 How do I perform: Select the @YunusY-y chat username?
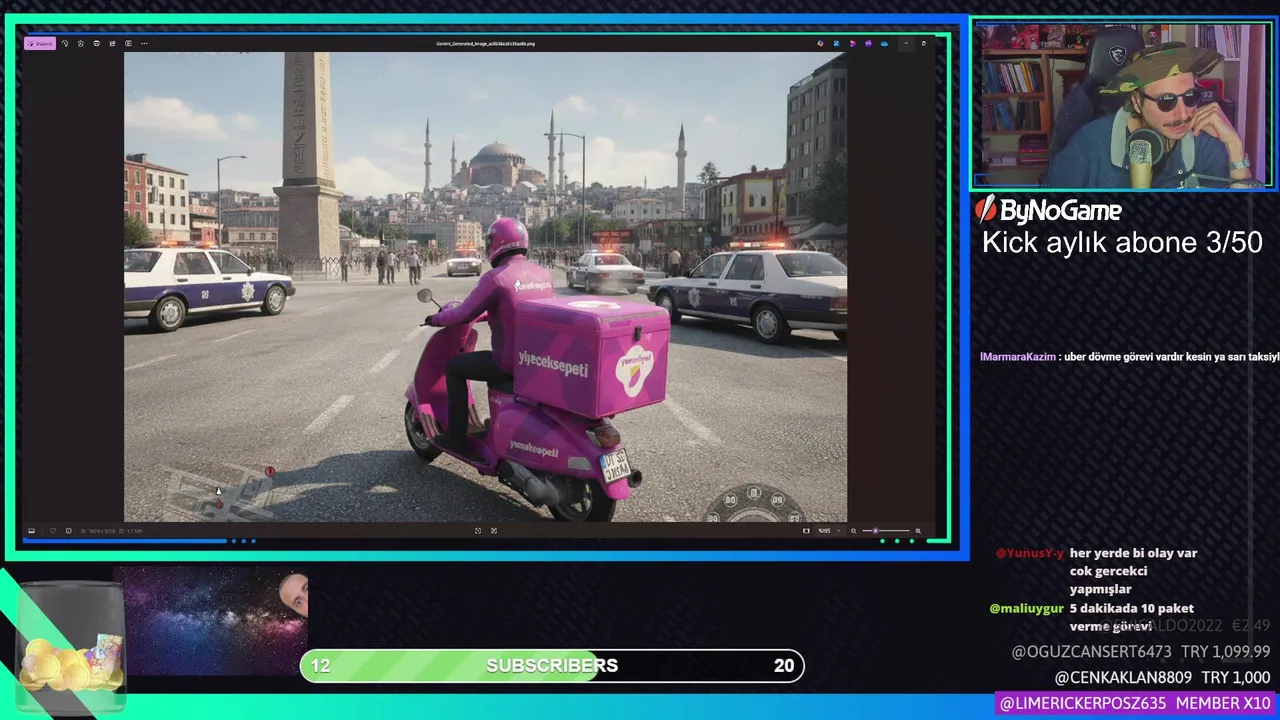pyautogui.click(x=1030, y=553)
